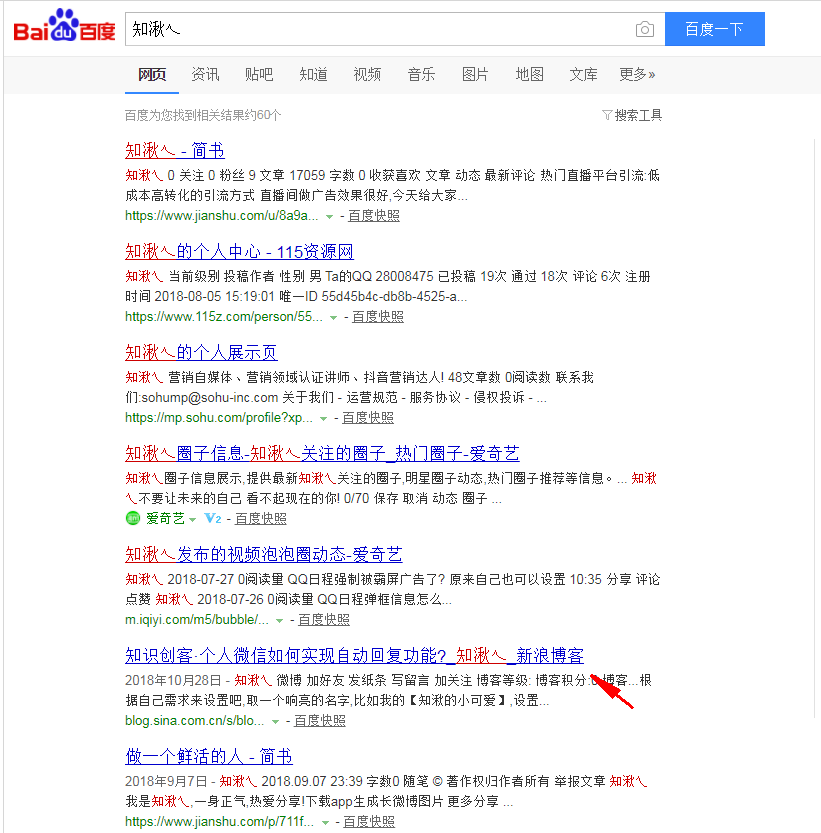Click the Baidu logo
Viewport: 821px width, 833px height.
[64, 26]
